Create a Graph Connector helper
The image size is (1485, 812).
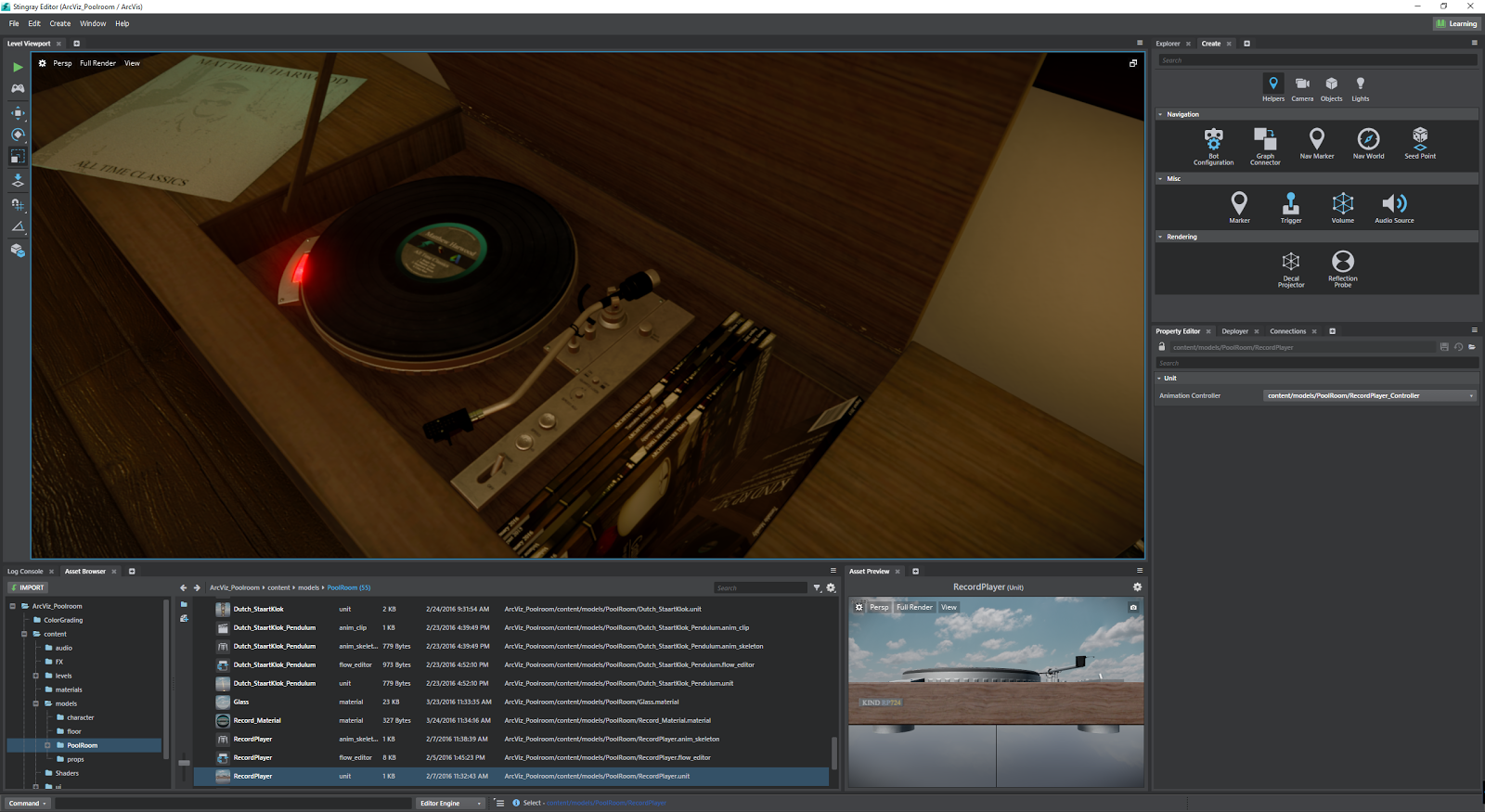1265,147
